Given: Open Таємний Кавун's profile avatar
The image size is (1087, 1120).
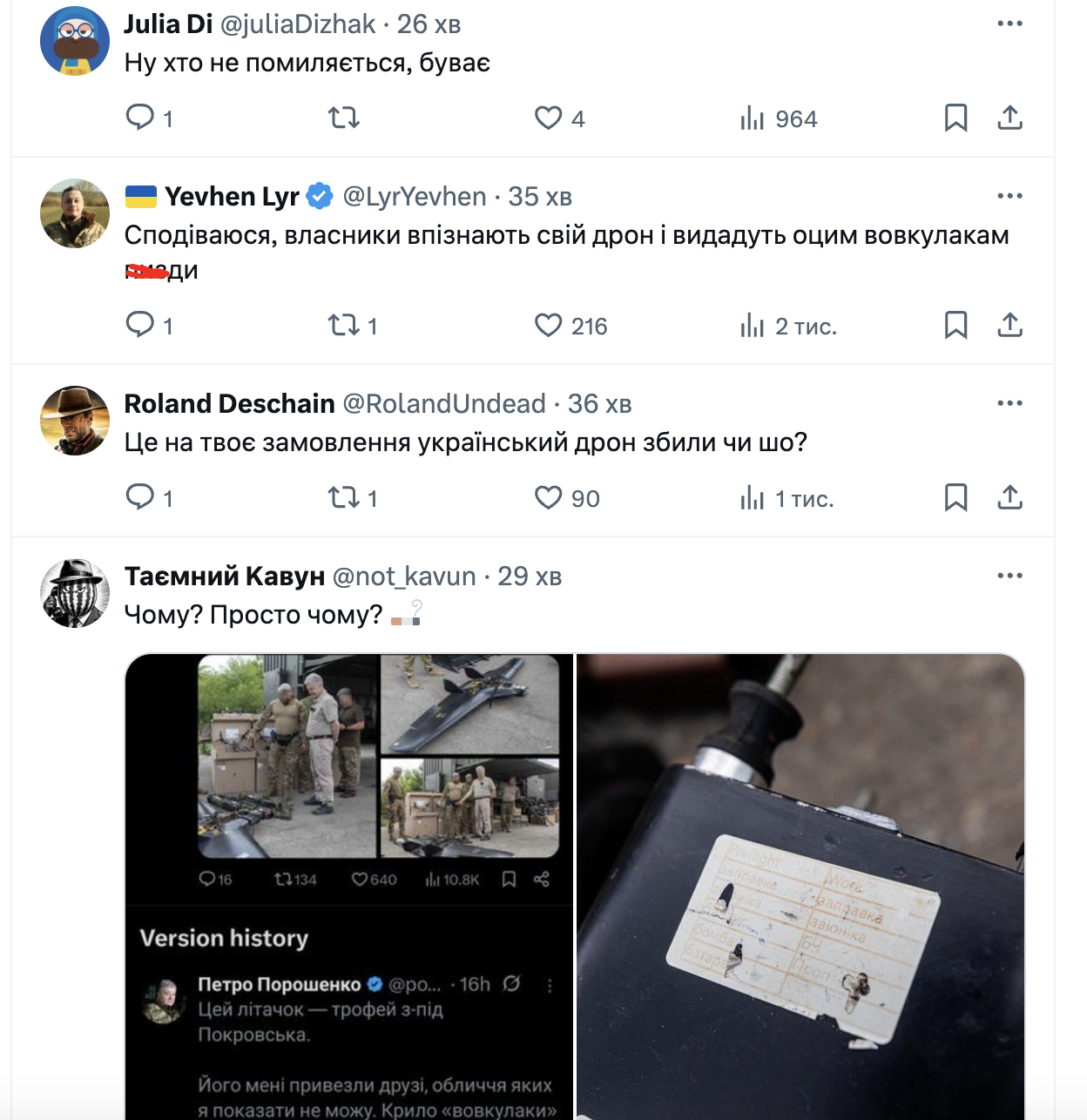Looking at the screenshot, I should [75, 593].
